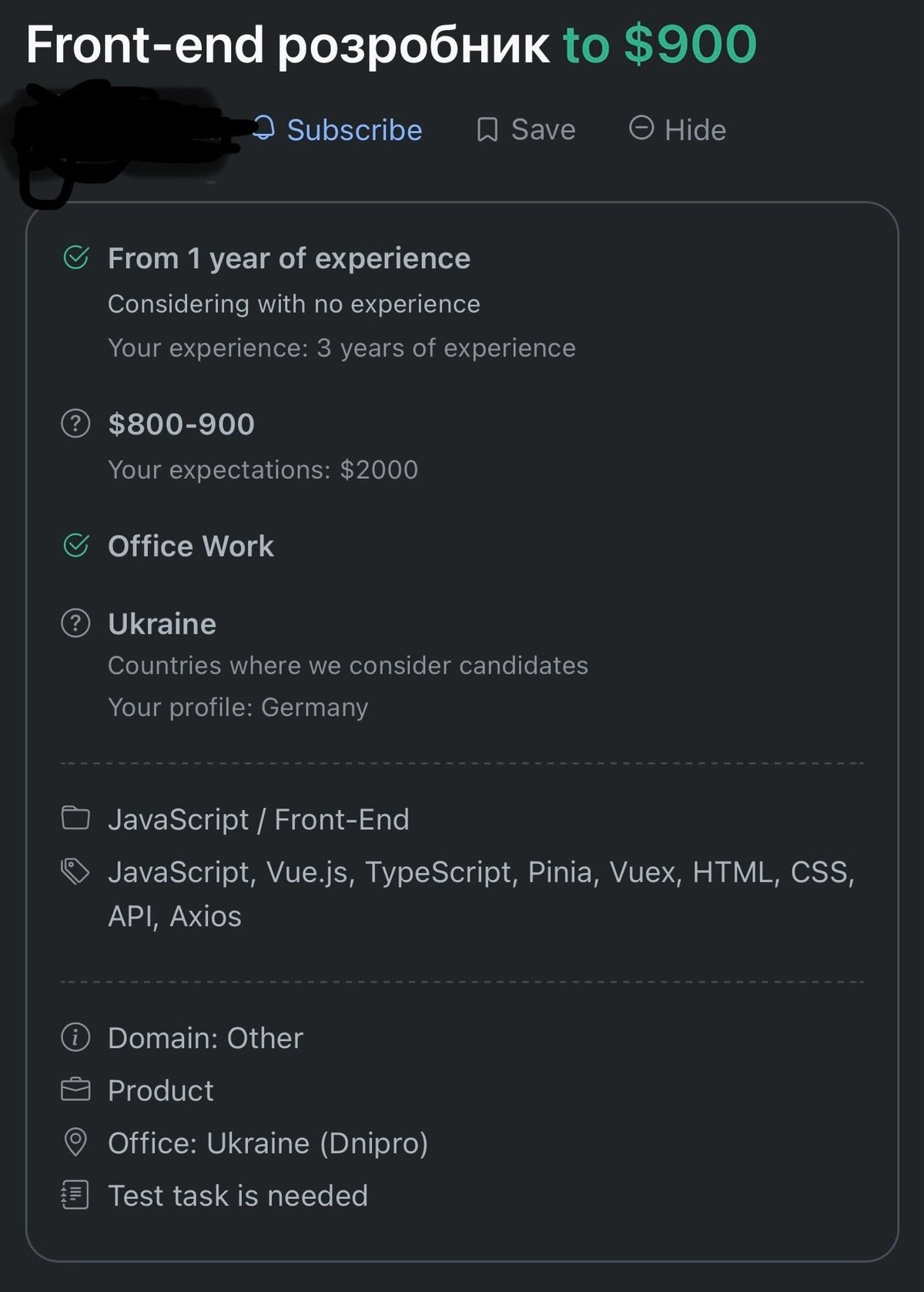The height and width of the screenshot is (1292, 924).
Task: Click the question mark icon beside Ukraine
Action: click(x=75, y=623)
